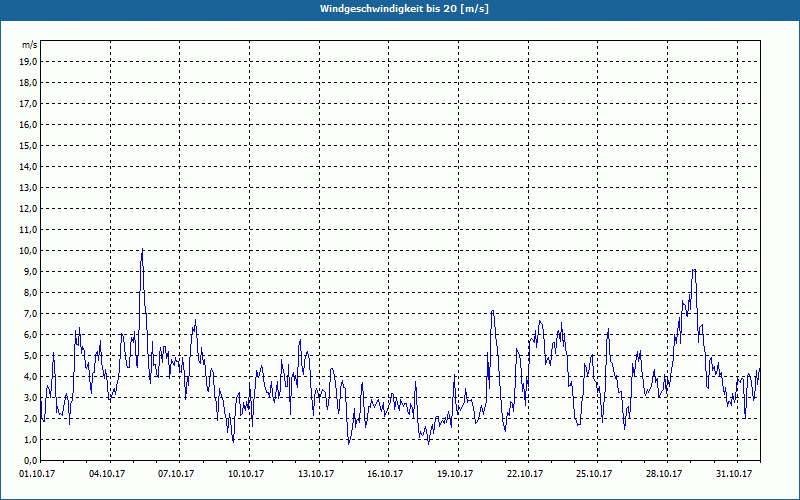Click the 6,0 y-axis label
The image size is (800, 500).
(x=30, y=334)
